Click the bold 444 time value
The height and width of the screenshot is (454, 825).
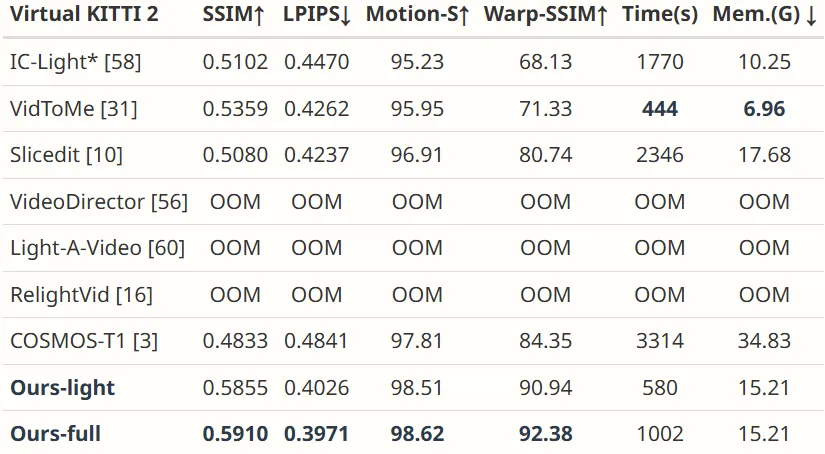[660, 109]
